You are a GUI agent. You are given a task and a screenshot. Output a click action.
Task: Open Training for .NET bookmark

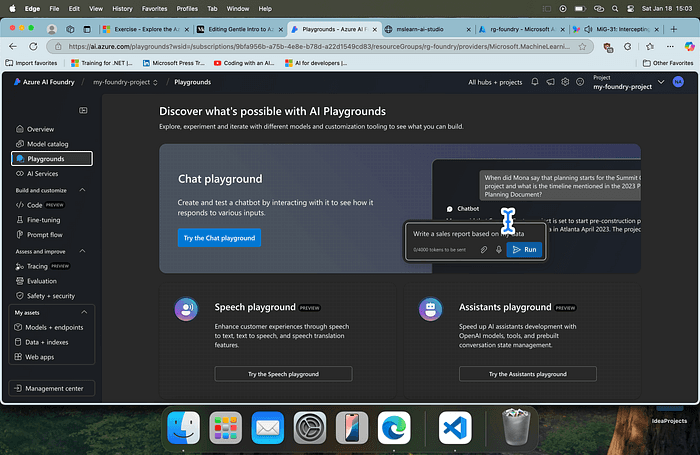point(102,63)
